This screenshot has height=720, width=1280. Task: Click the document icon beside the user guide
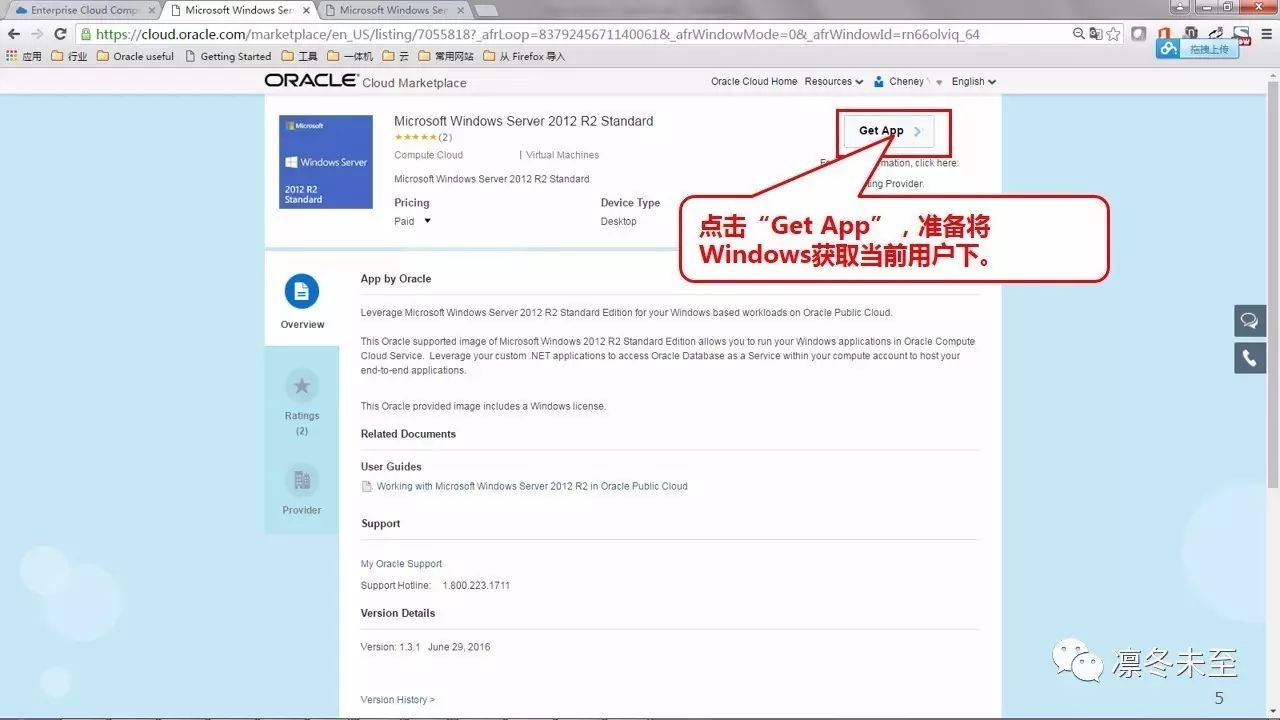point(367,487)
